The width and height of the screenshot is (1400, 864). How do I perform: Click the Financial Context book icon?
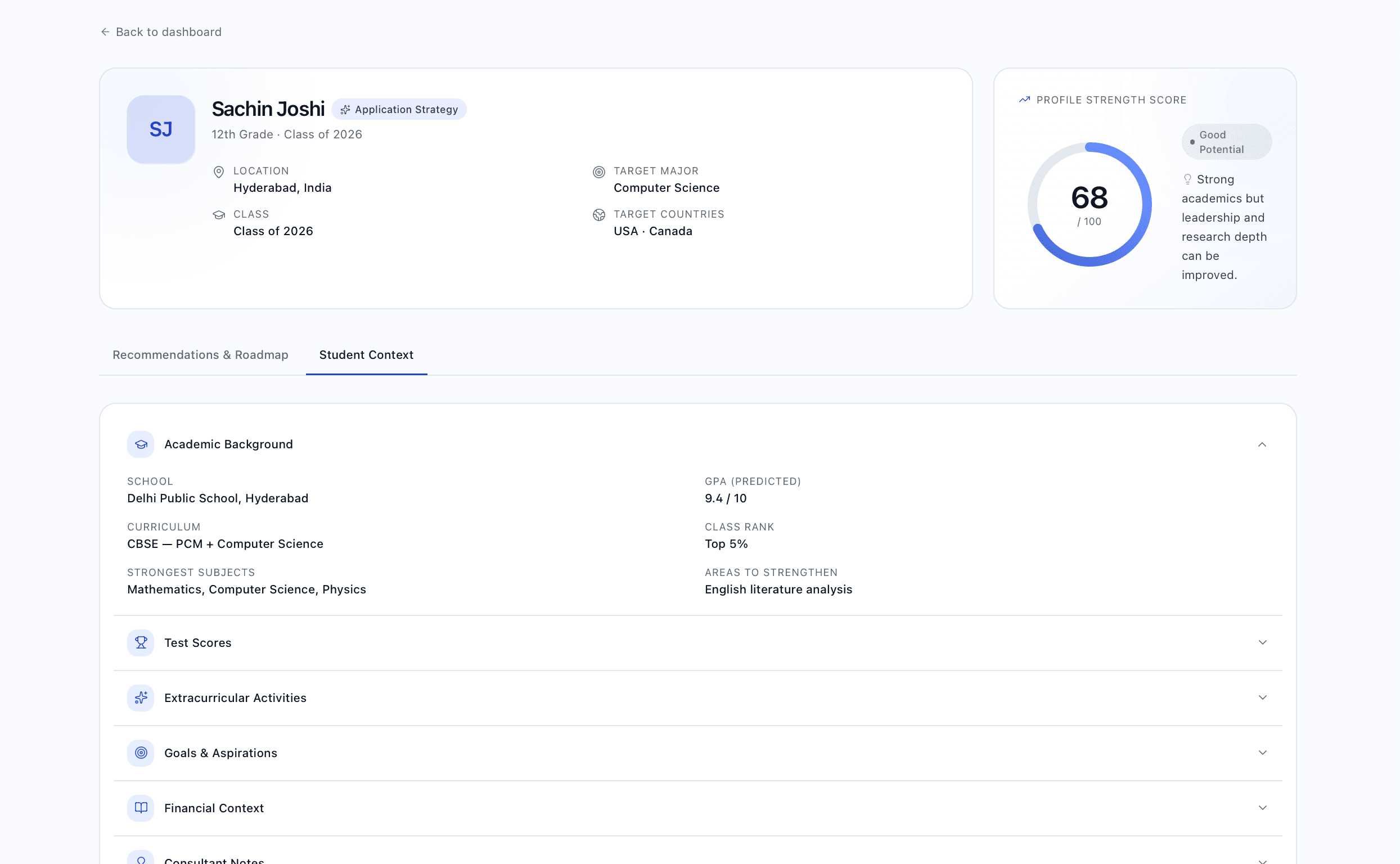(x=141, y=808)
